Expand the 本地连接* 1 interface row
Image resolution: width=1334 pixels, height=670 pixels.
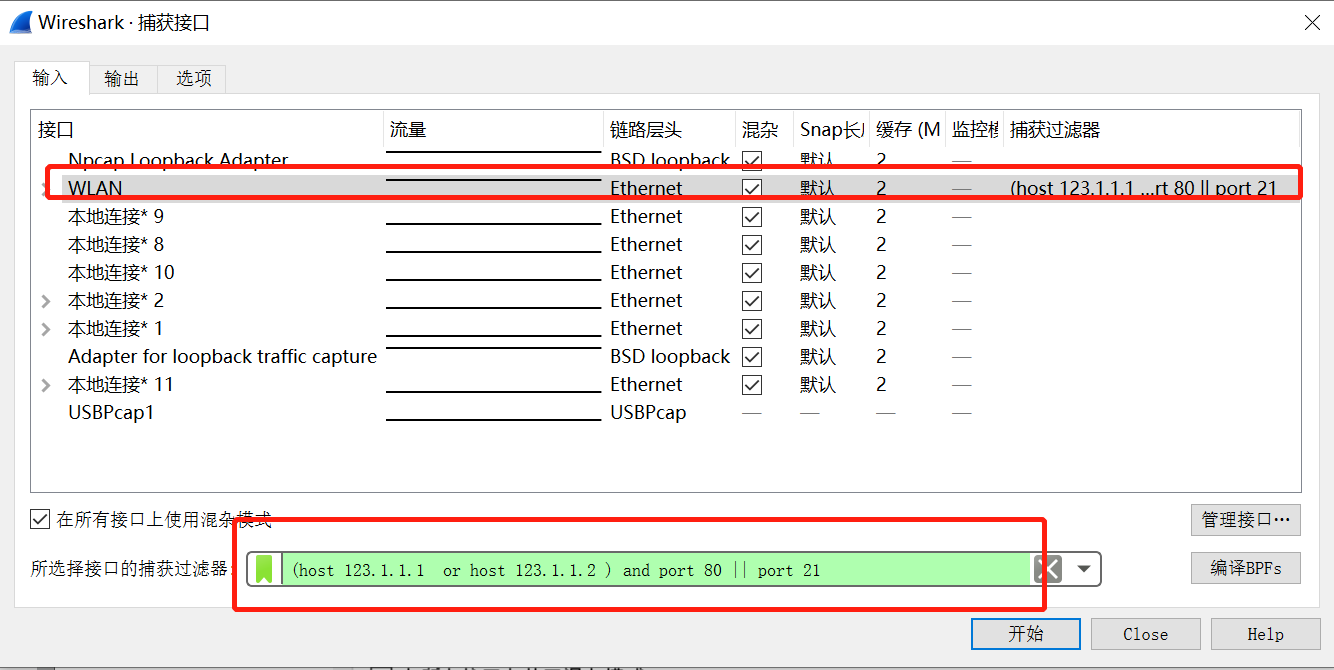(x=46, y=328)
